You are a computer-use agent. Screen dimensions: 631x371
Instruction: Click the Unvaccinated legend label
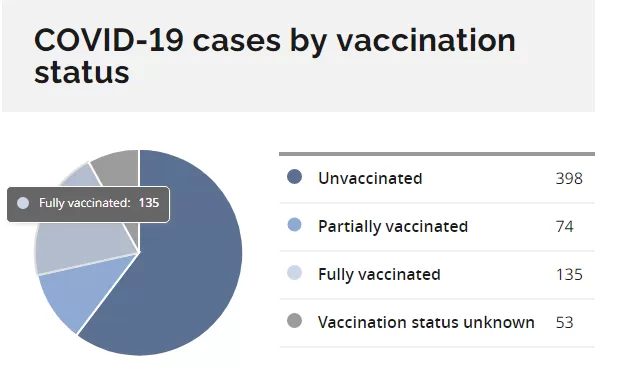[370, 178]
